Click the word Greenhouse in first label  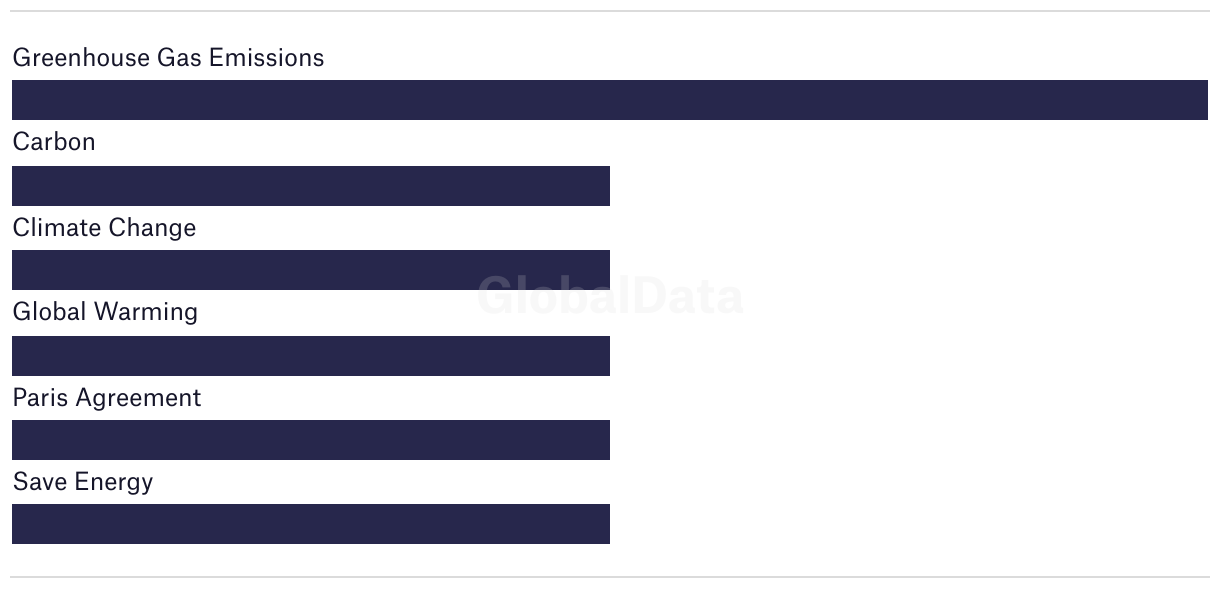pos(81,58)
